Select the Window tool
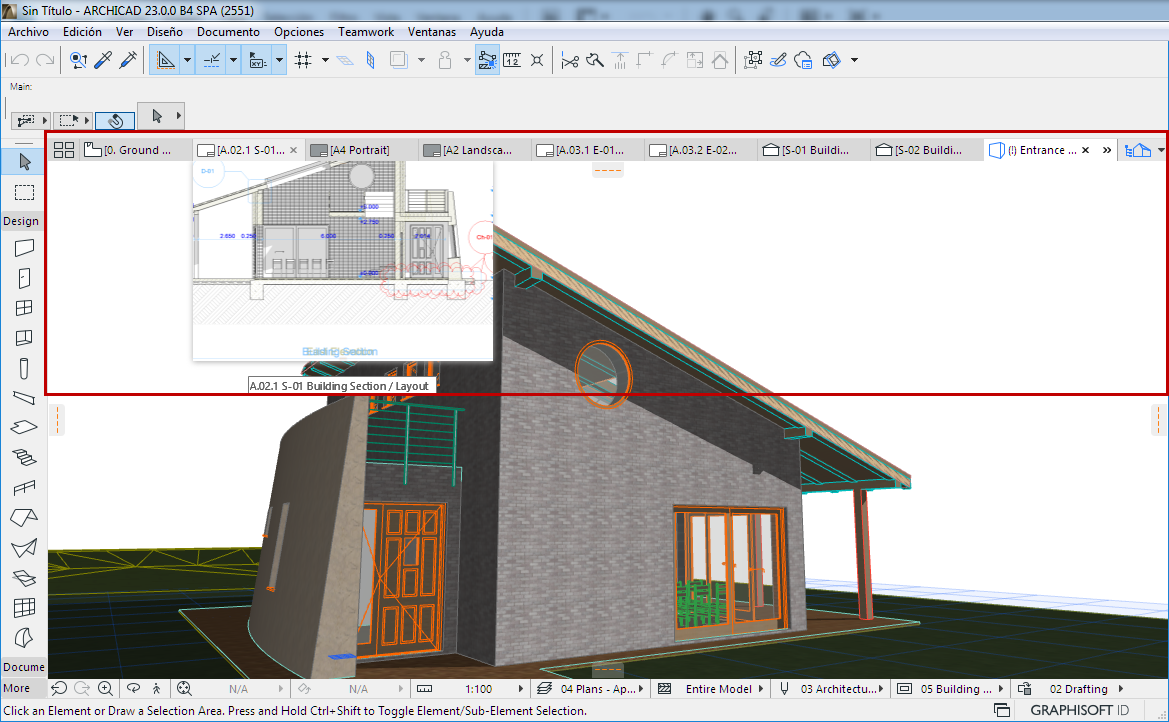This screenshot has height=722, width=1169. pos(24,308)
